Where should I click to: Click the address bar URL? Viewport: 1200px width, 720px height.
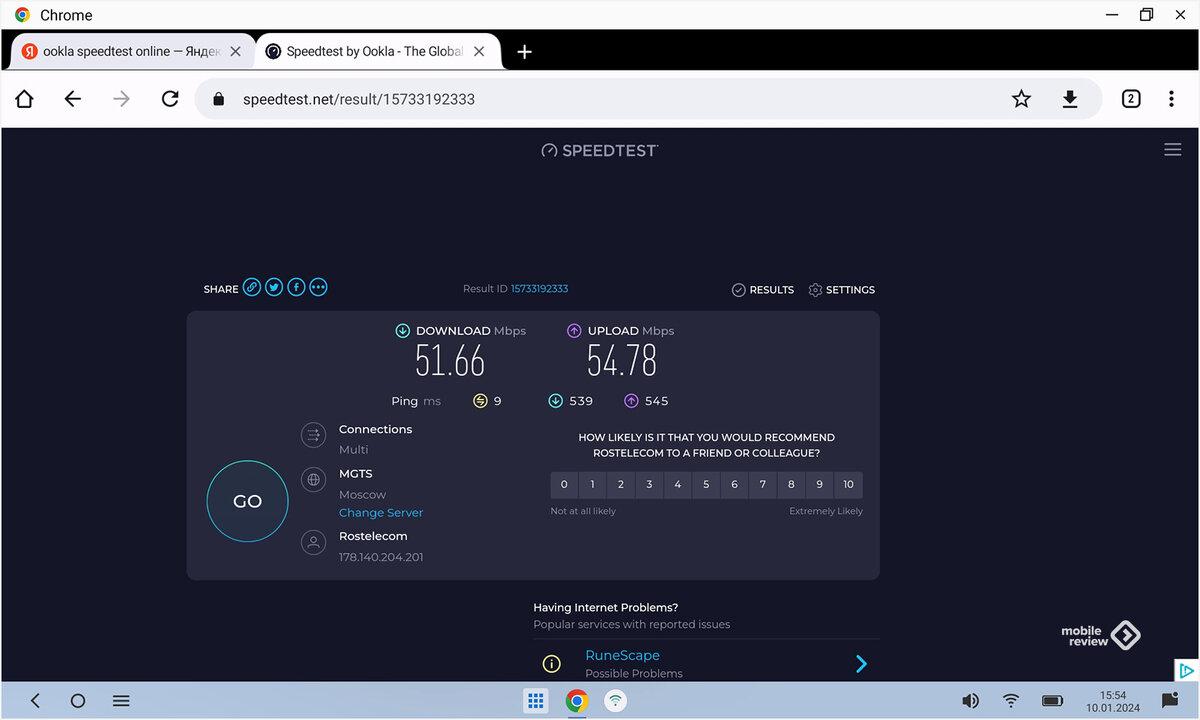pyautogui.click(x=358, y=99)
